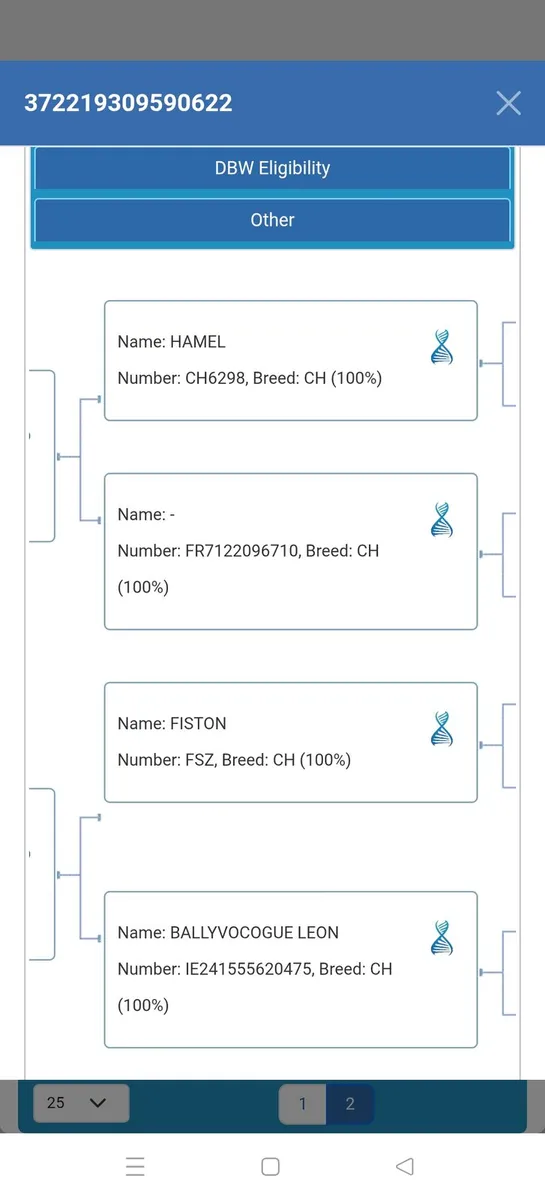Click the DNA icon on FISTON card
Screen dimensions: 545x1200
tap(442, 728)
